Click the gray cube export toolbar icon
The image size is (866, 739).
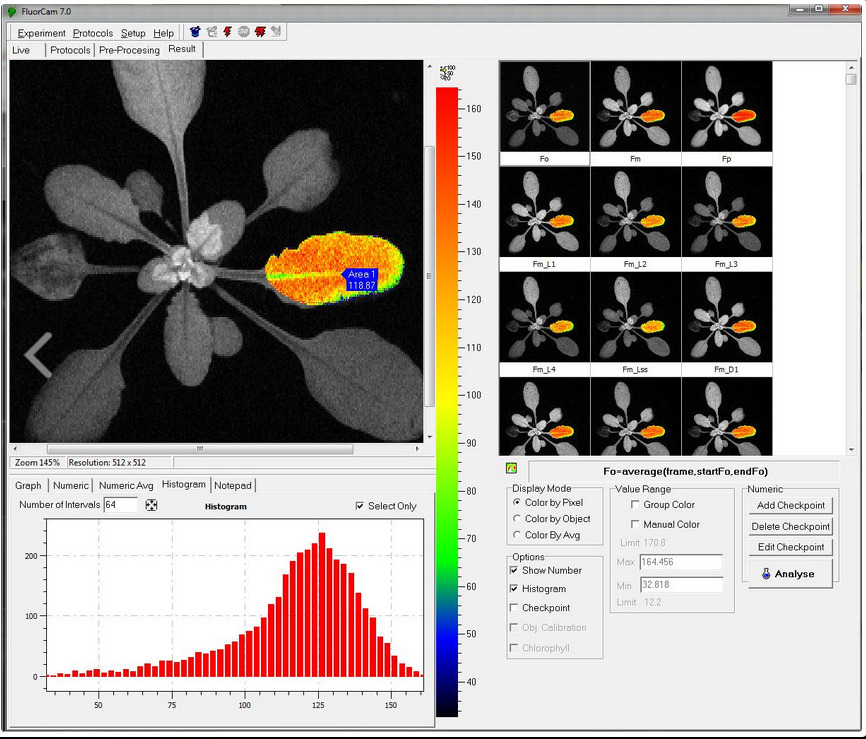coord(211,32)
